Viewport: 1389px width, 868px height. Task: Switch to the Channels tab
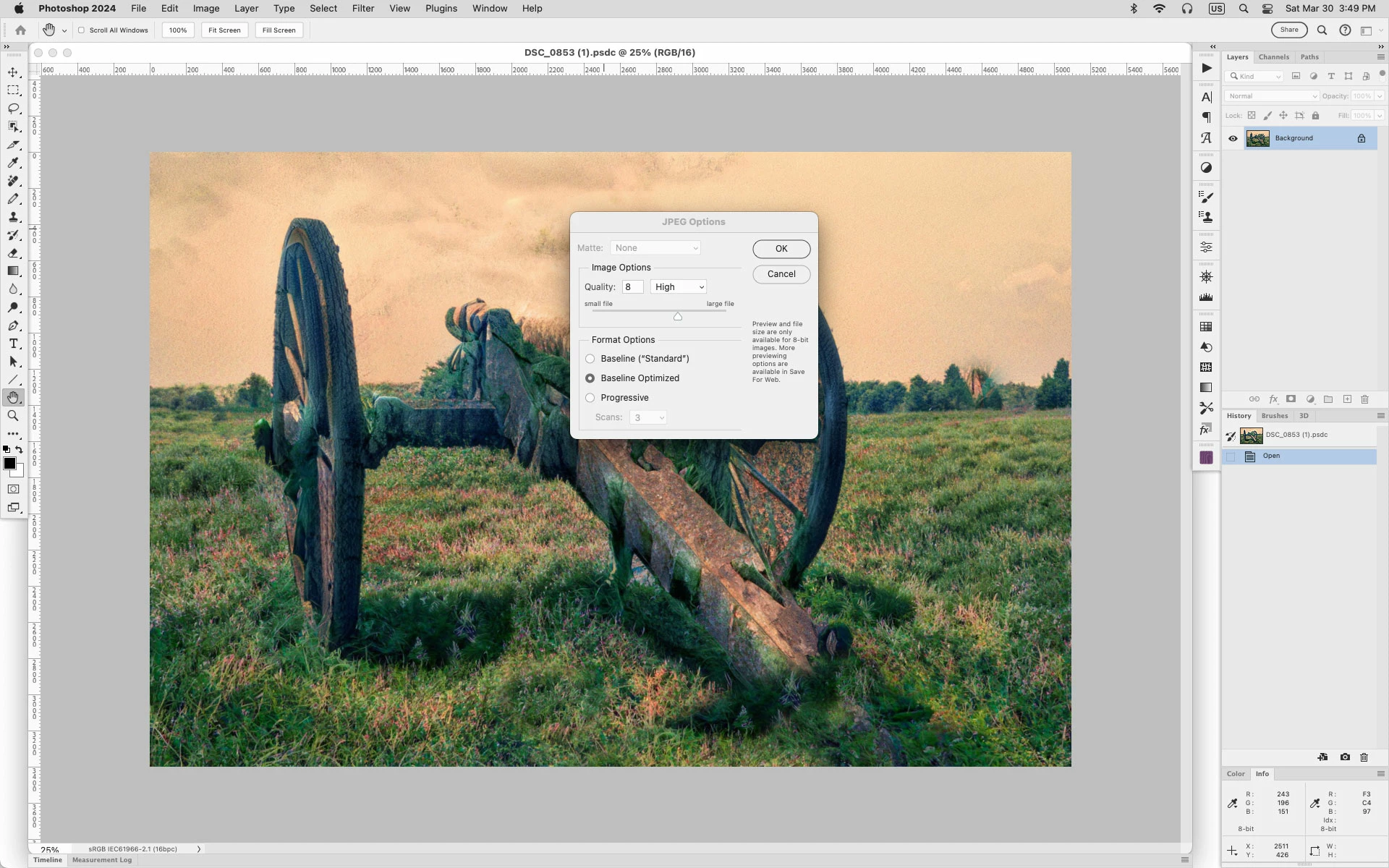[x=1273, y=57]
